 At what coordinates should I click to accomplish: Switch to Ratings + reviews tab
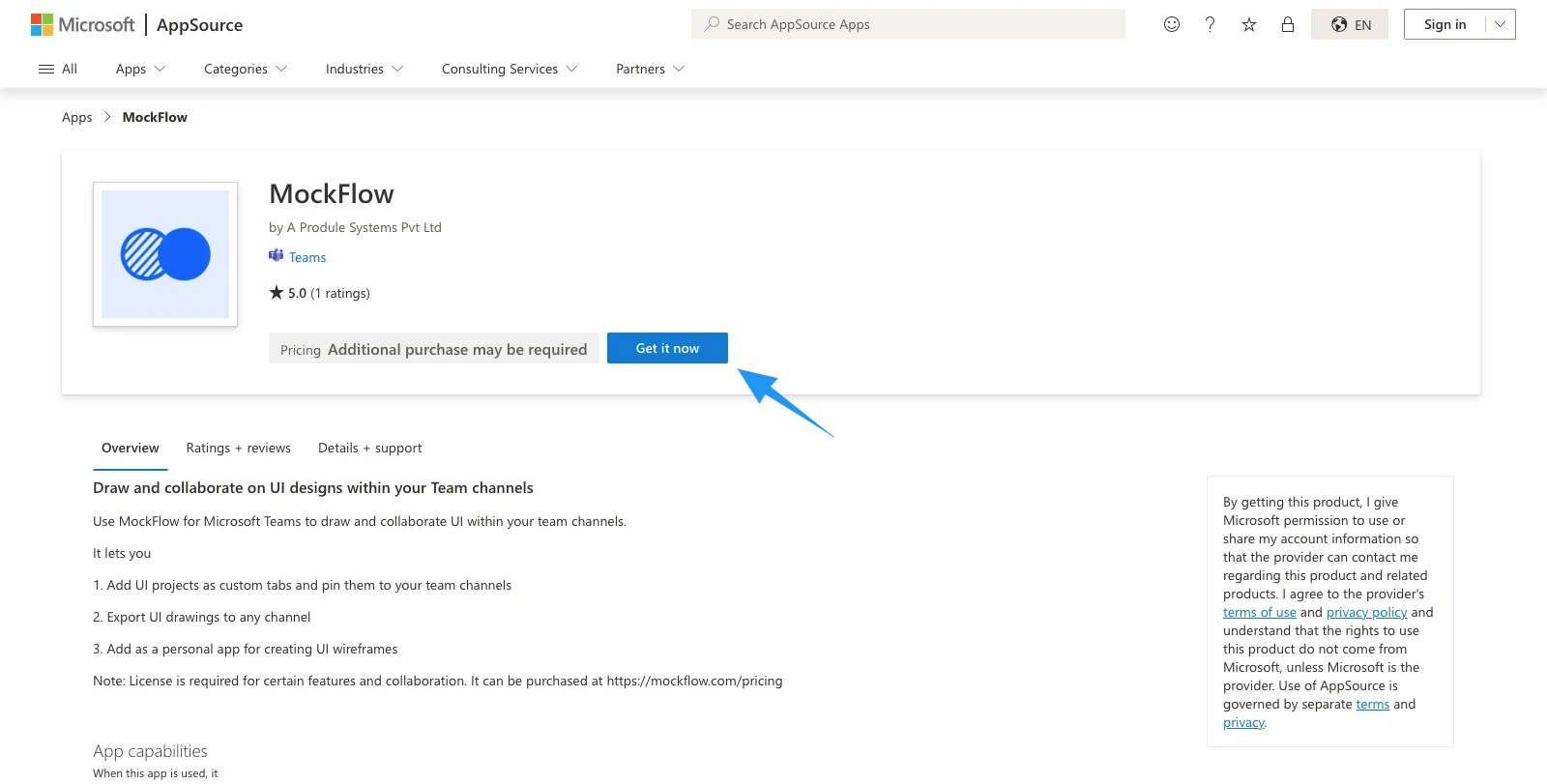click(239, 448)
